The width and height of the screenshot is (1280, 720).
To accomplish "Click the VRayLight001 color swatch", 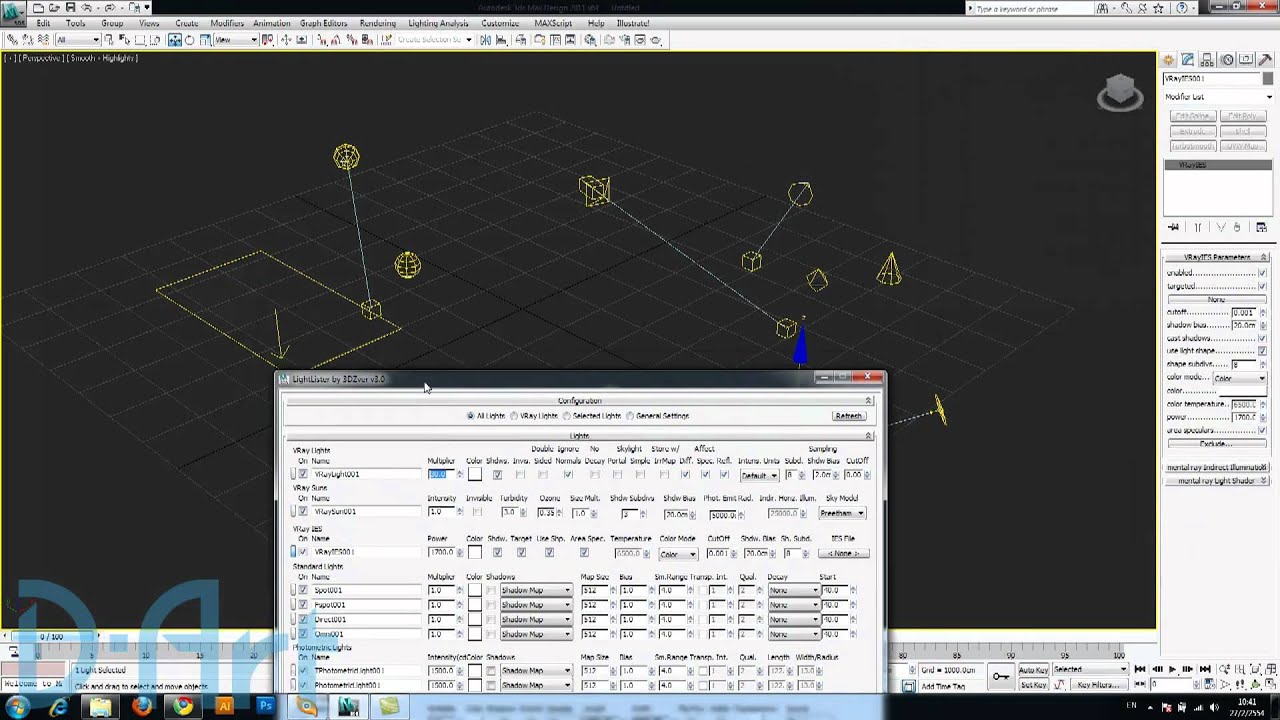I will coord(475,474).
